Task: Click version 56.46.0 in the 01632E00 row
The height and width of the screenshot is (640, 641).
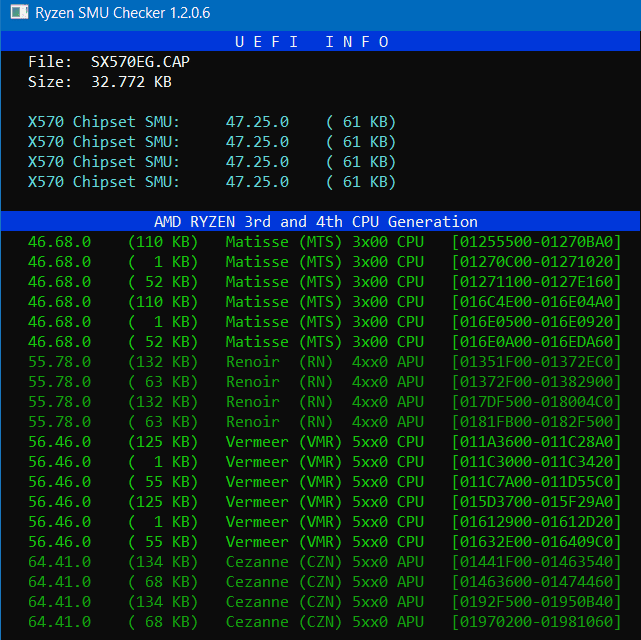Action: [x=59, y=542]
